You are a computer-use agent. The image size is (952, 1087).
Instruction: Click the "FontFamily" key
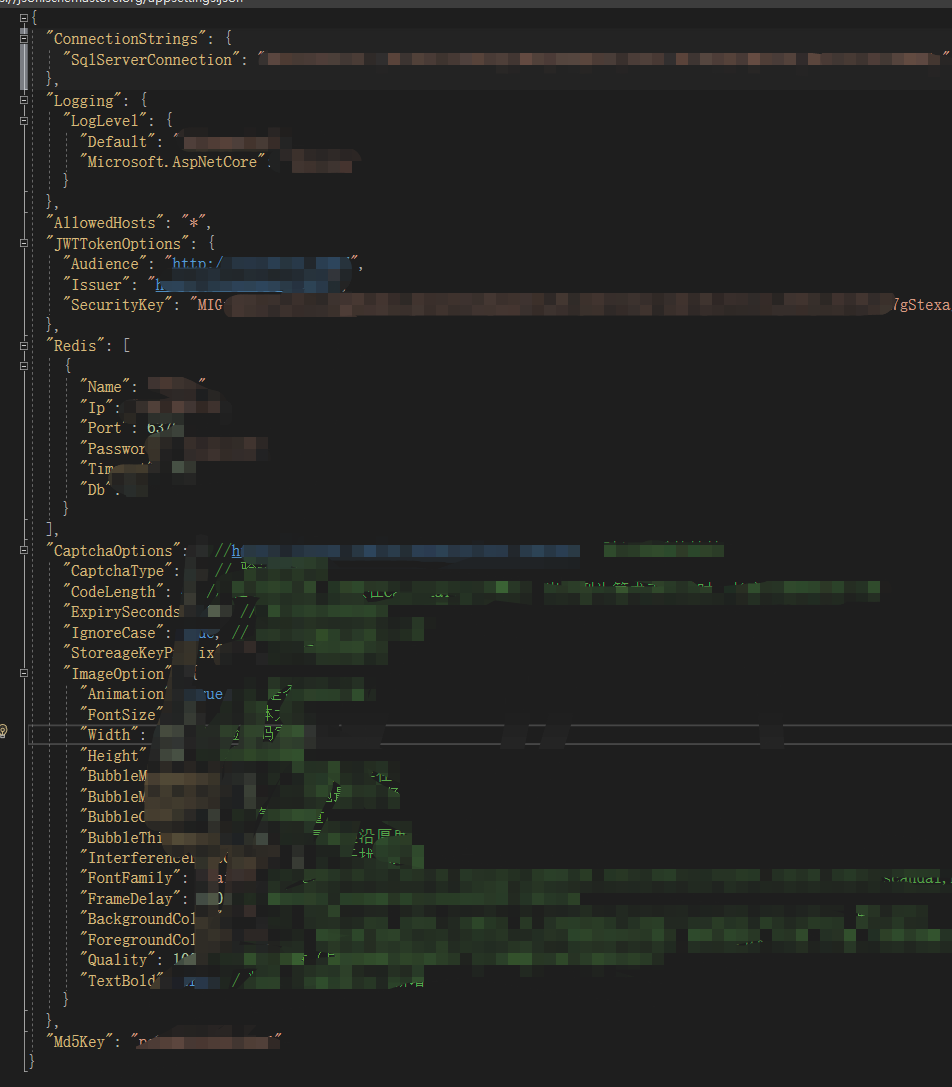point(130,878)
